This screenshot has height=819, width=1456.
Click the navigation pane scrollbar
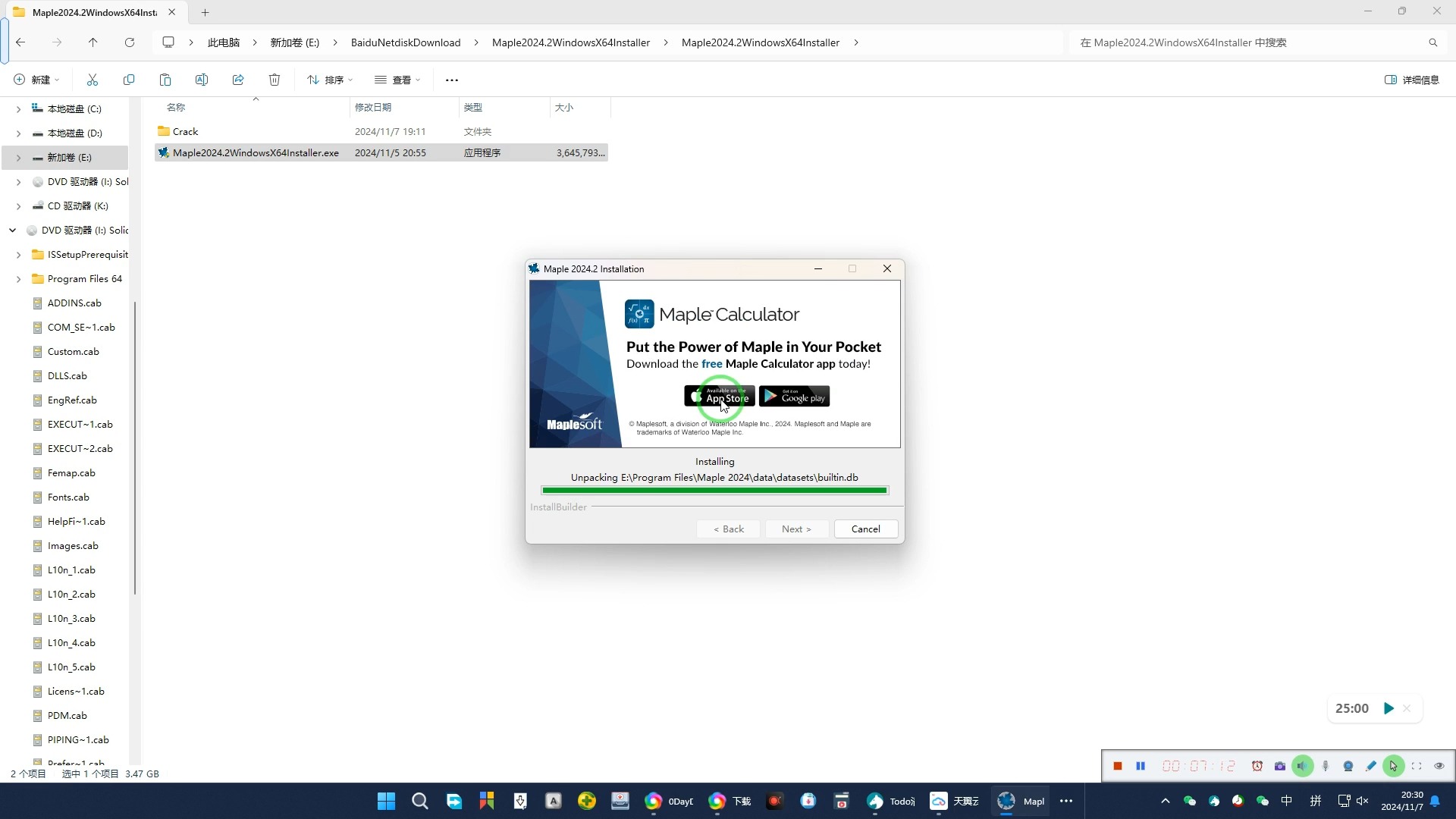click(x=135, y=447)
